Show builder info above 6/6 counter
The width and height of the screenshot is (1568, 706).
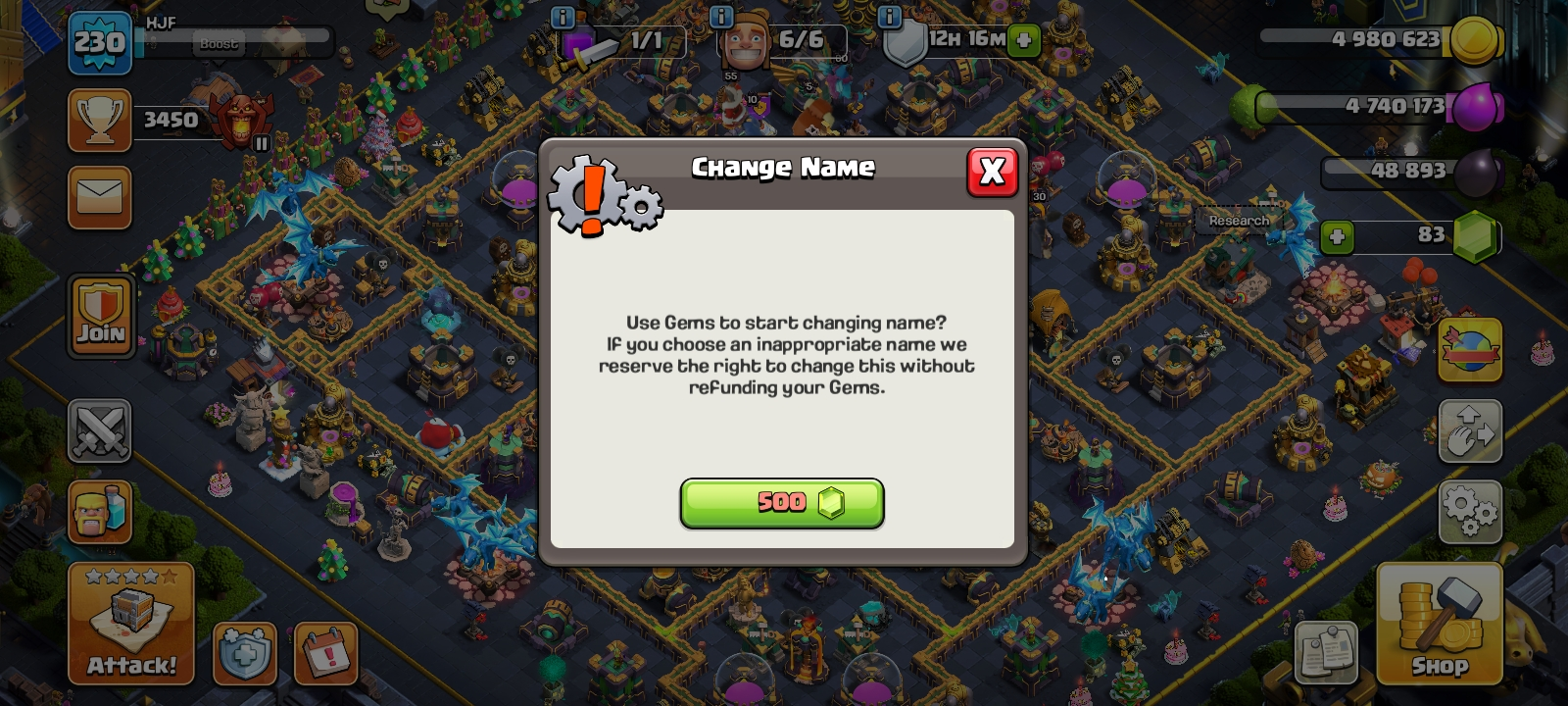(721, 17)
